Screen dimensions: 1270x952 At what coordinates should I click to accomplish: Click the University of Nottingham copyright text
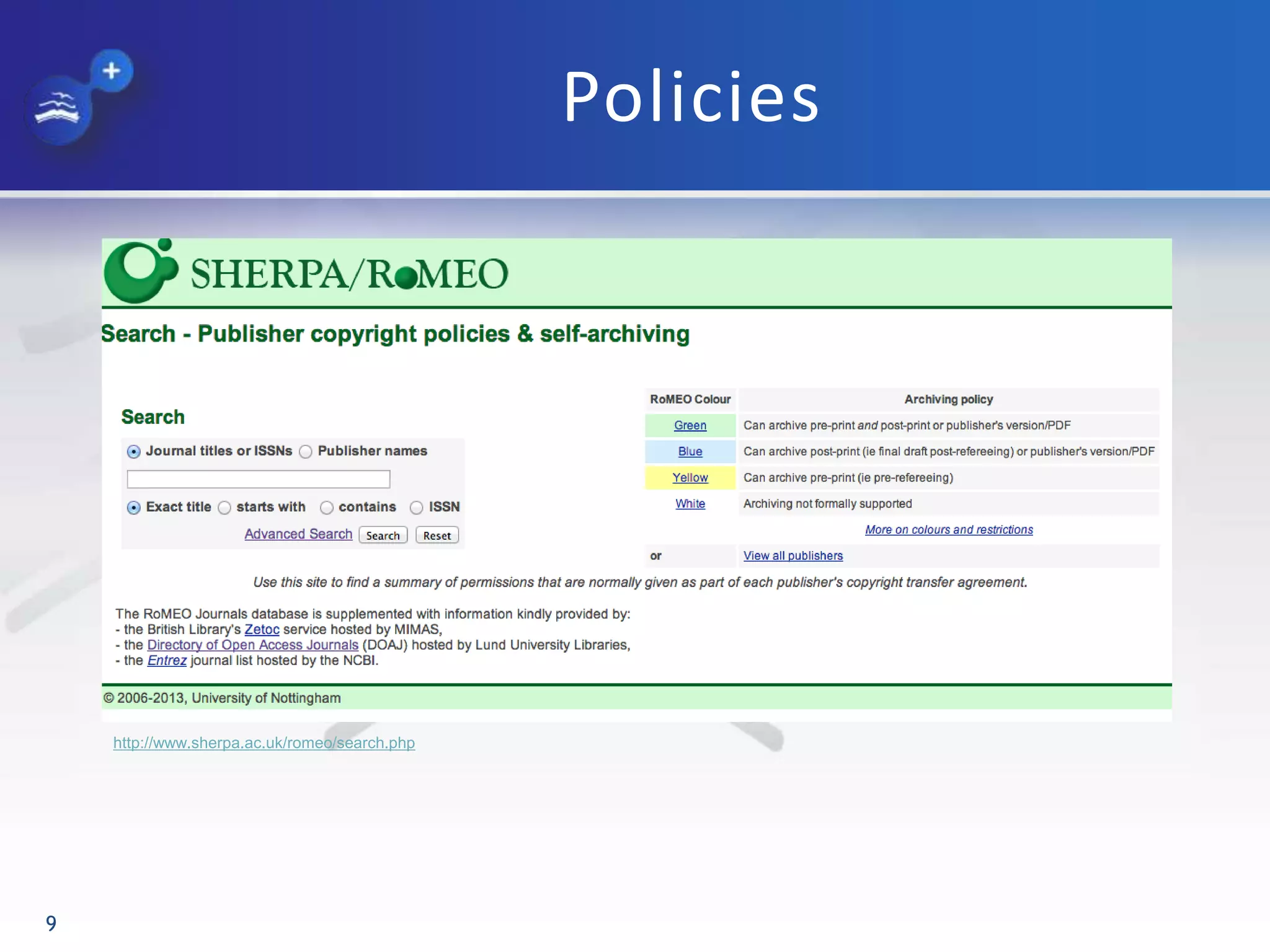[x=222, y=698]
